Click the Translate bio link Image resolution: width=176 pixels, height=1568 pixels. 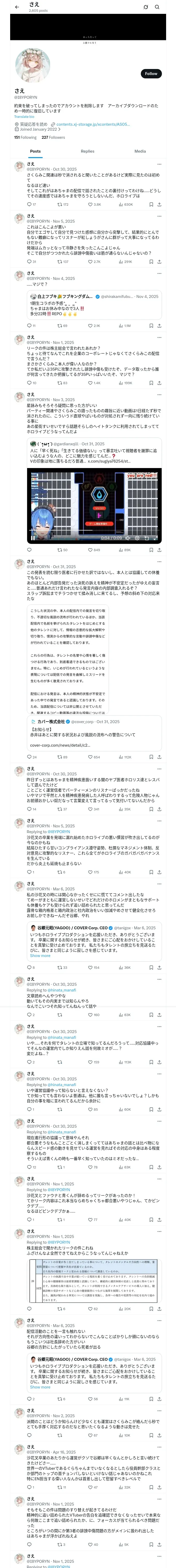tap(24, 117)
